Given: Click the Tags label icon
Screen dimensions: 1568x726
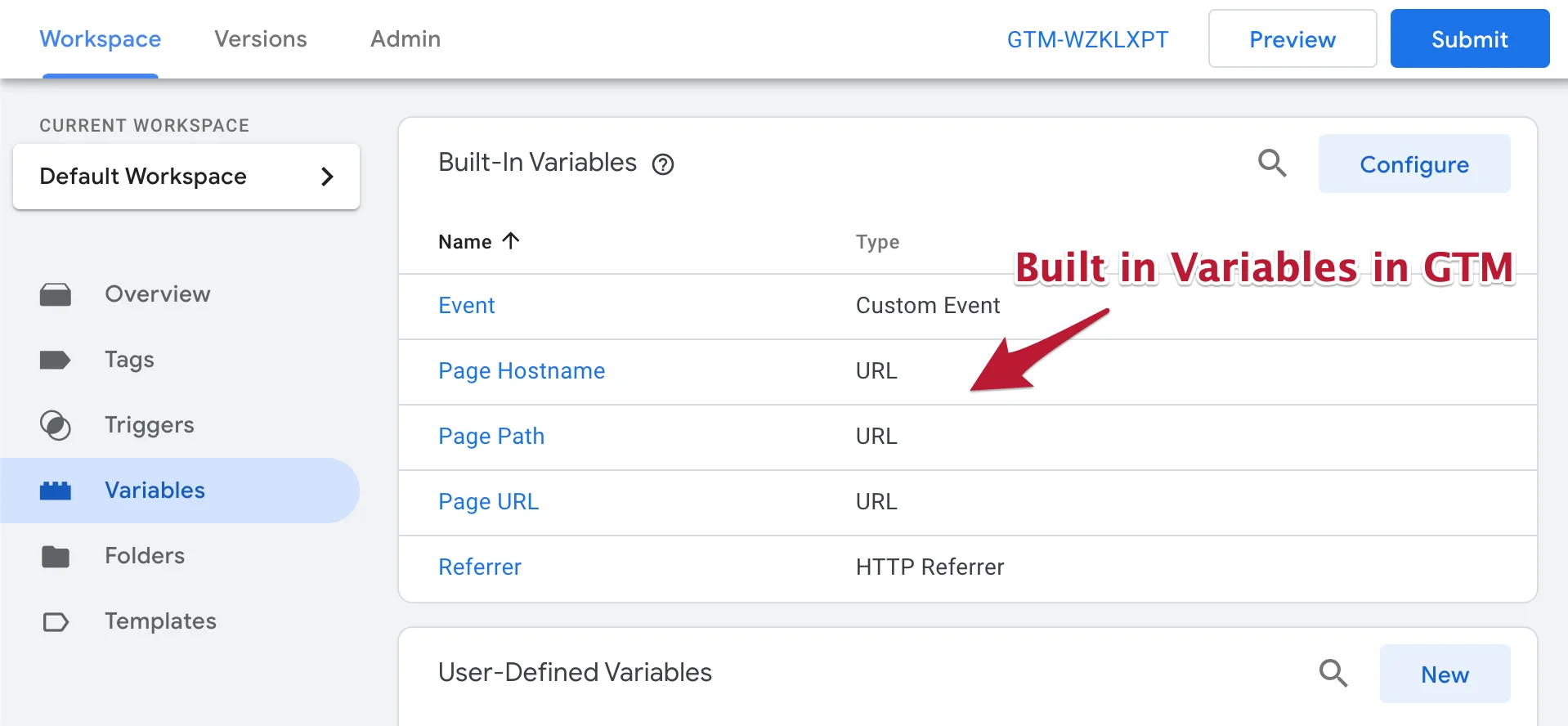Looking at the screenshot, I should pyautogui.click(x=56, y=360).
